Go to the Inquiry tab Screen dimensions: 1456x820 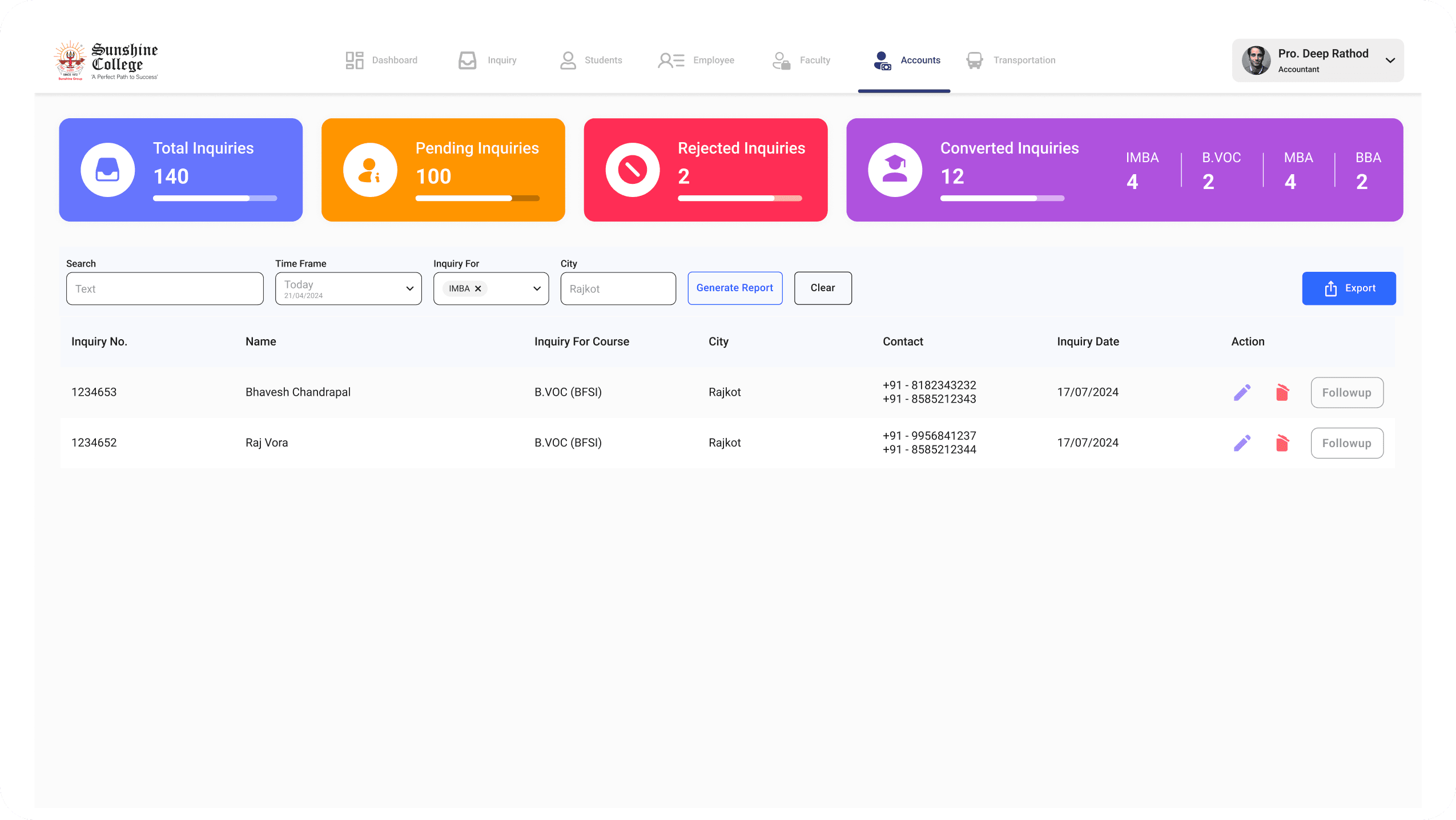[x=487, y=61]
